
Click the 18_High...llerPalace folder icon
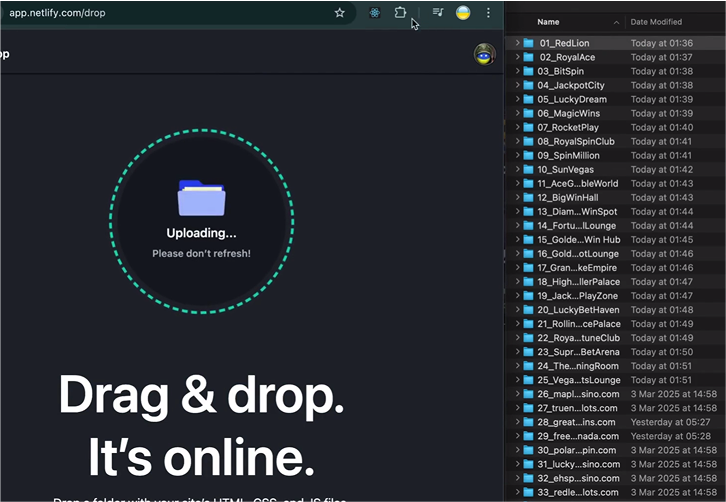point(528,282)
